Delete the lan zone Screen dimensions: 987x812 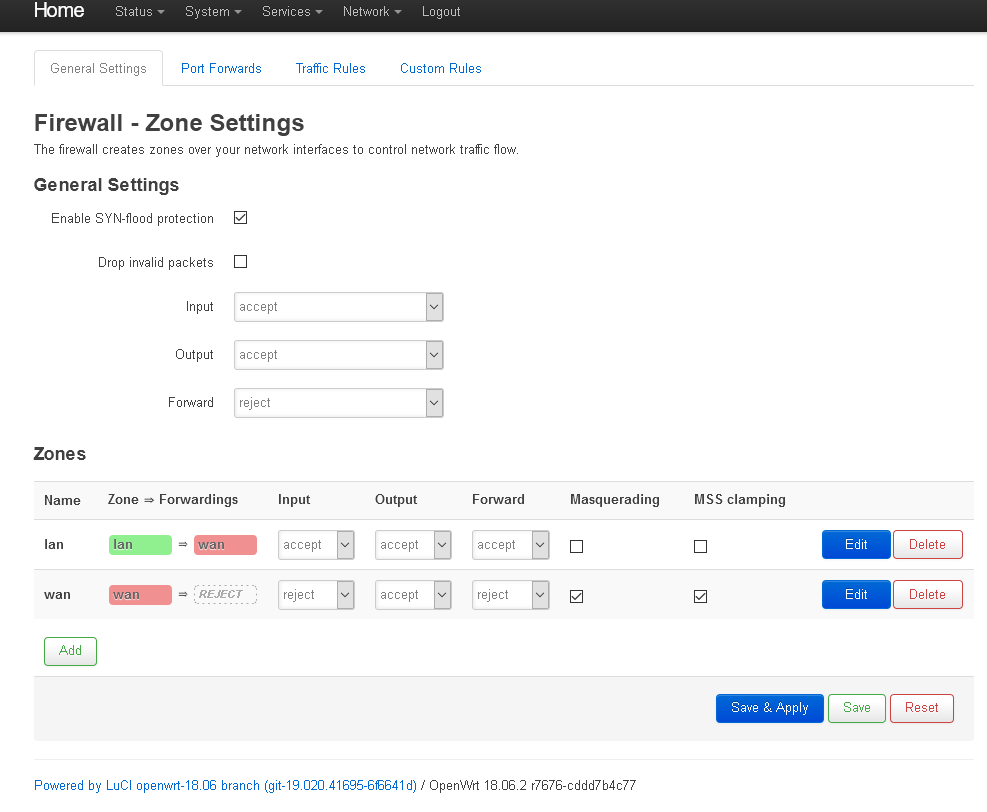(927, 544)
